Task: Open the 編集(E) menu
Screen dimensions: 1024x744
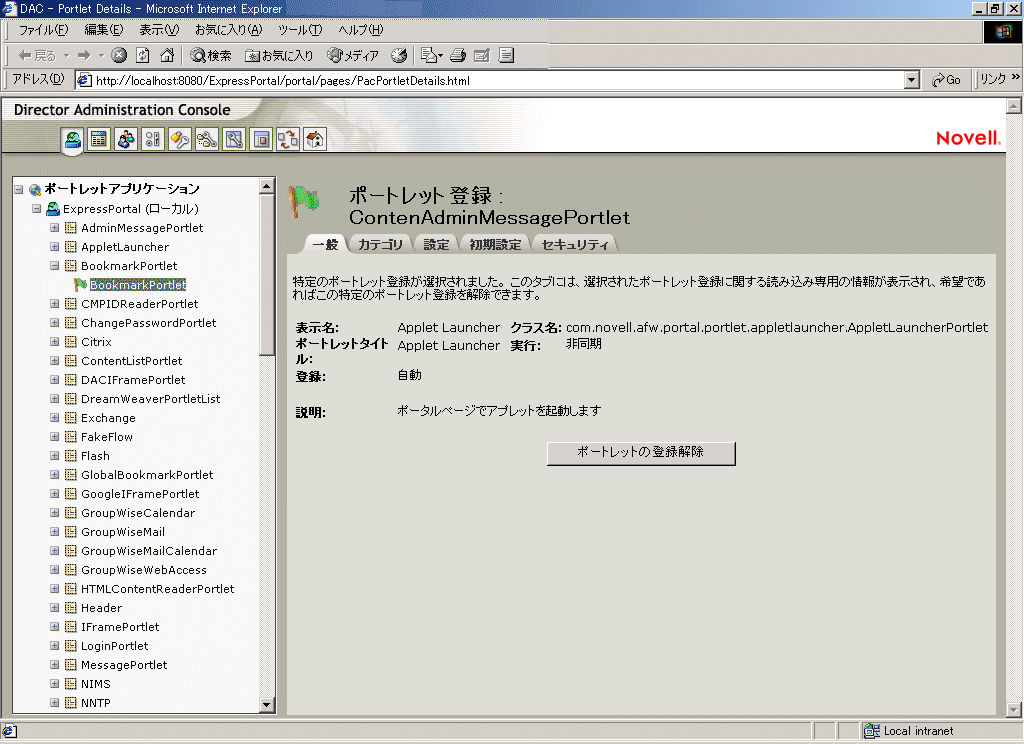Action: [x=104, y=29]
